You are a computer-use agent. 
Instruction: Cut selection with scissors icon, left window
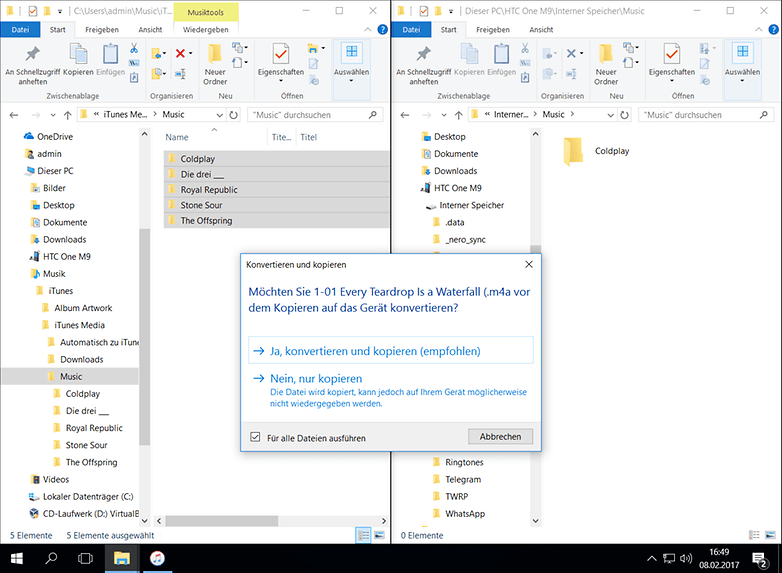coord(134,48)
